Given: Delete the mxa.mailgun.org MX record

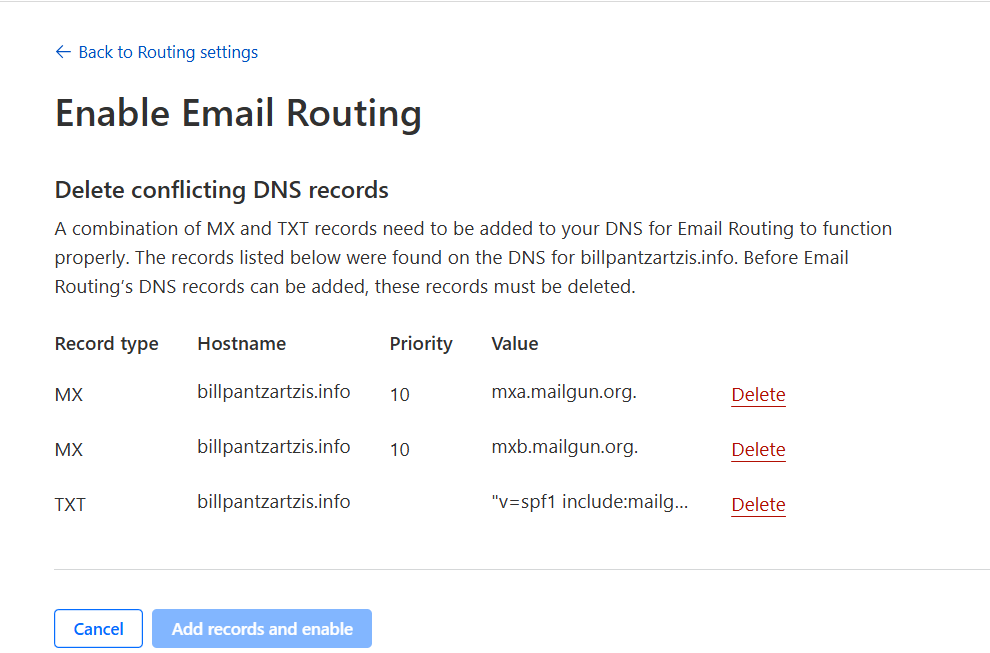Looking at the screenshot, I should coord(758,395).
